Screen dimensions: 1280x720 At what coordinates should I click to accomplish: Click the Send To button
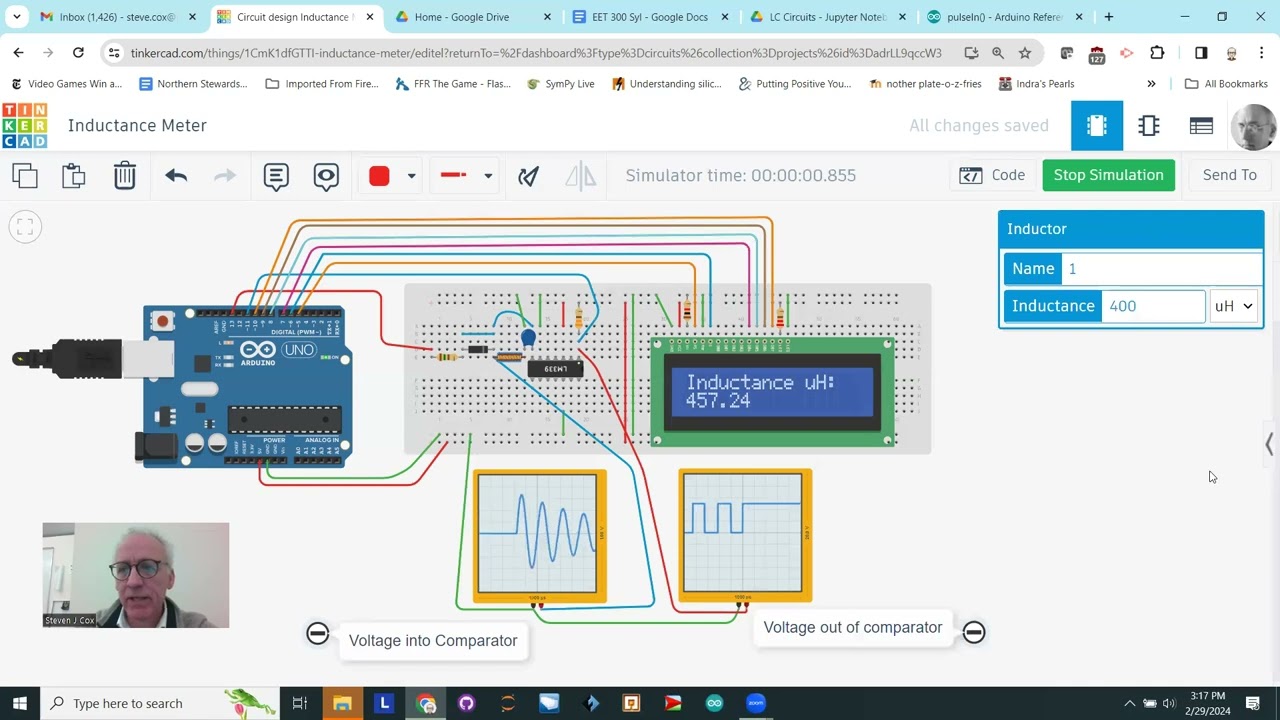tap(1229, 175)
